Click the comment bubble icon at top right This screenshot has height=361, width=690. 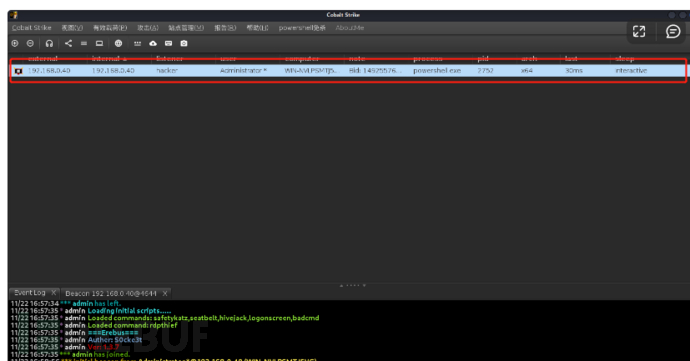click(x=673, y=31)
